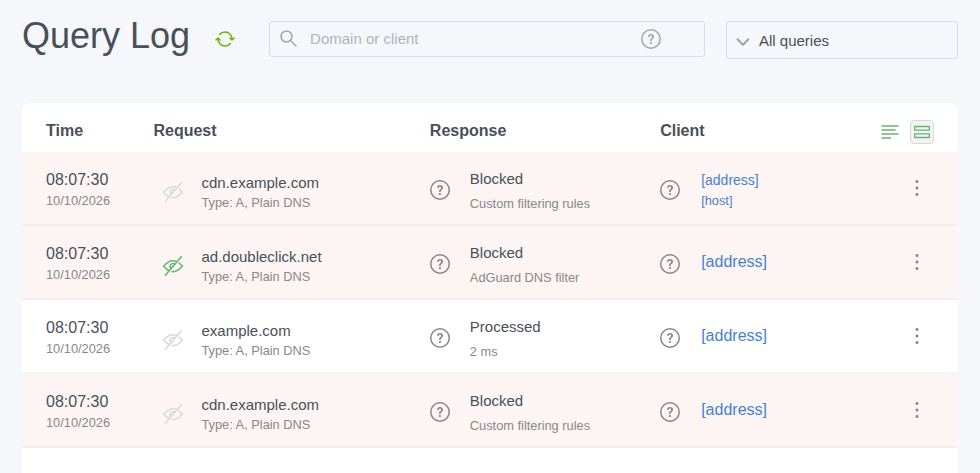The width and height of the screenshot is (980, 473).
Task: Click the tracker eye icon beside example.com Processed row
Action: click(173, 340)
